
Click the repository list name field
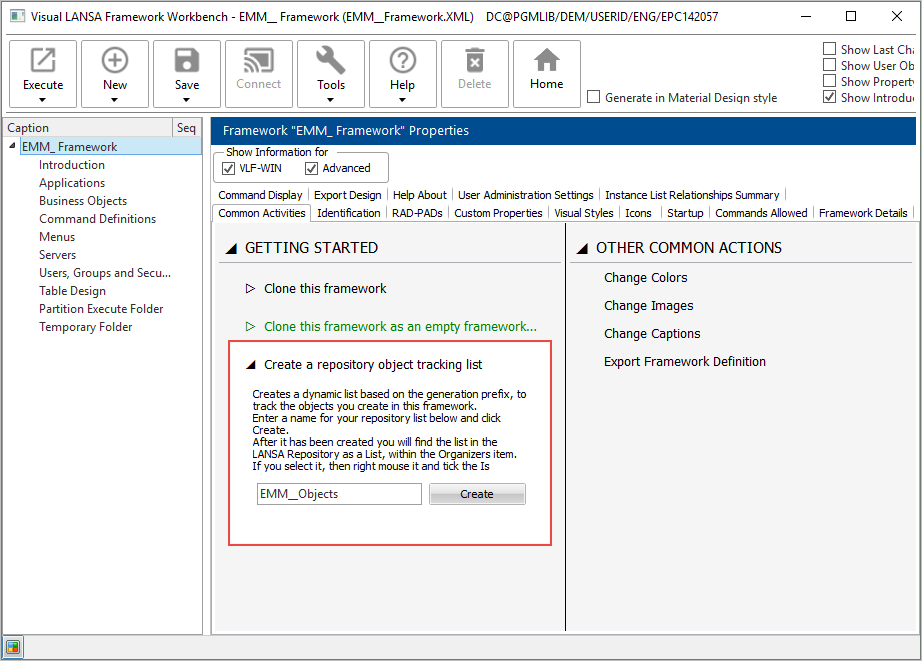click(x=339, y=494)
